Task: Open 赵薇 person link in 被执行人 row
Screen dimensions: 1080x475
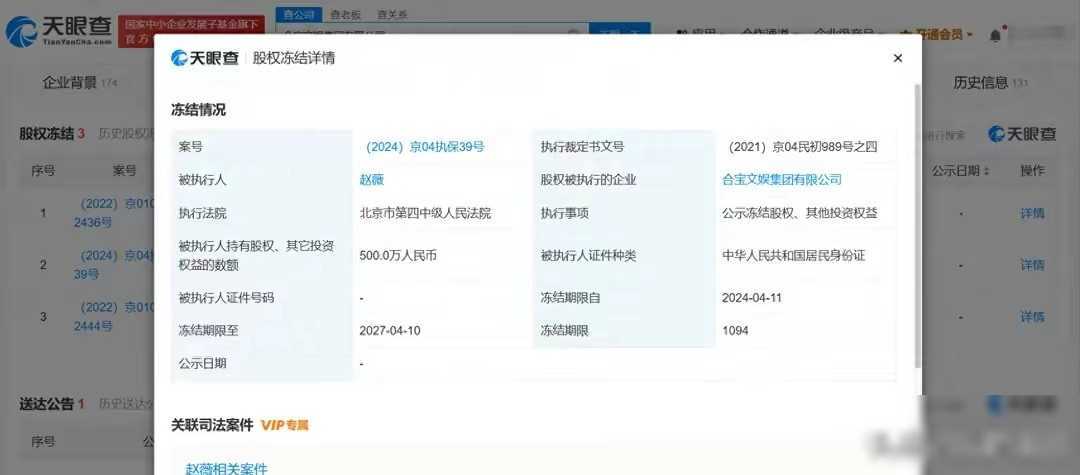Action: [x=371, y=180]
